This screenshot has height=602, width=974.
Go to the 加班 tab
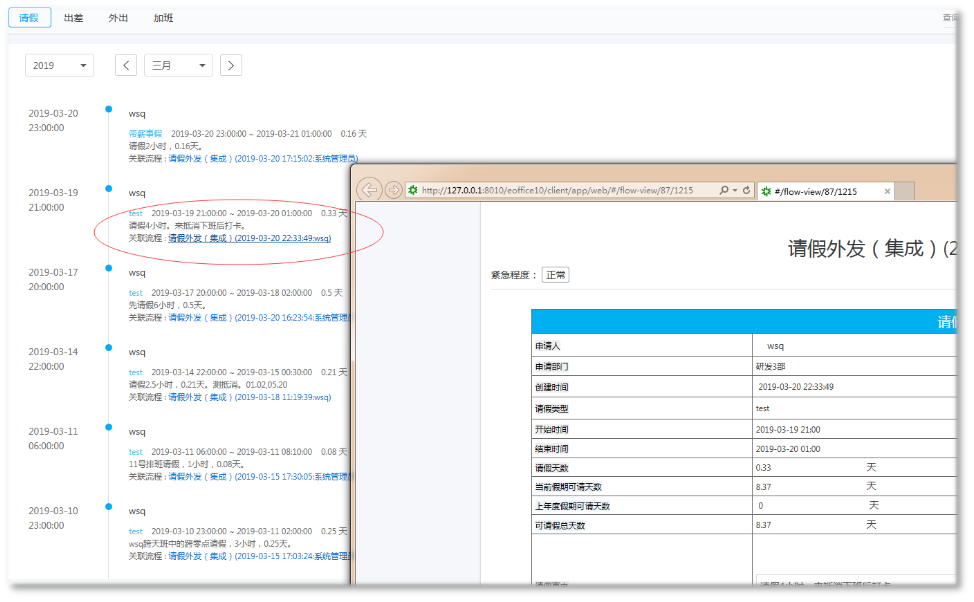[x=163, y=18]
